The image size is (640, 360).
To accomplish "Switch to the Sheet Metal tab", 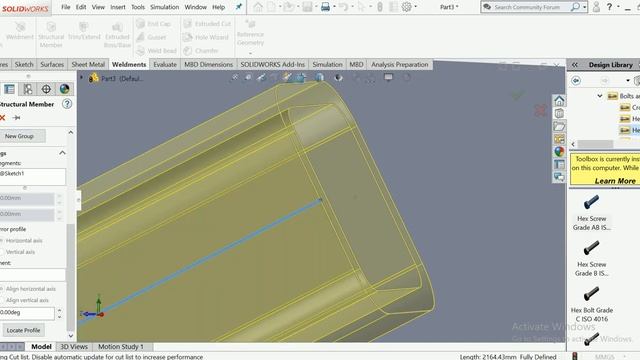I will pos(88,64).
